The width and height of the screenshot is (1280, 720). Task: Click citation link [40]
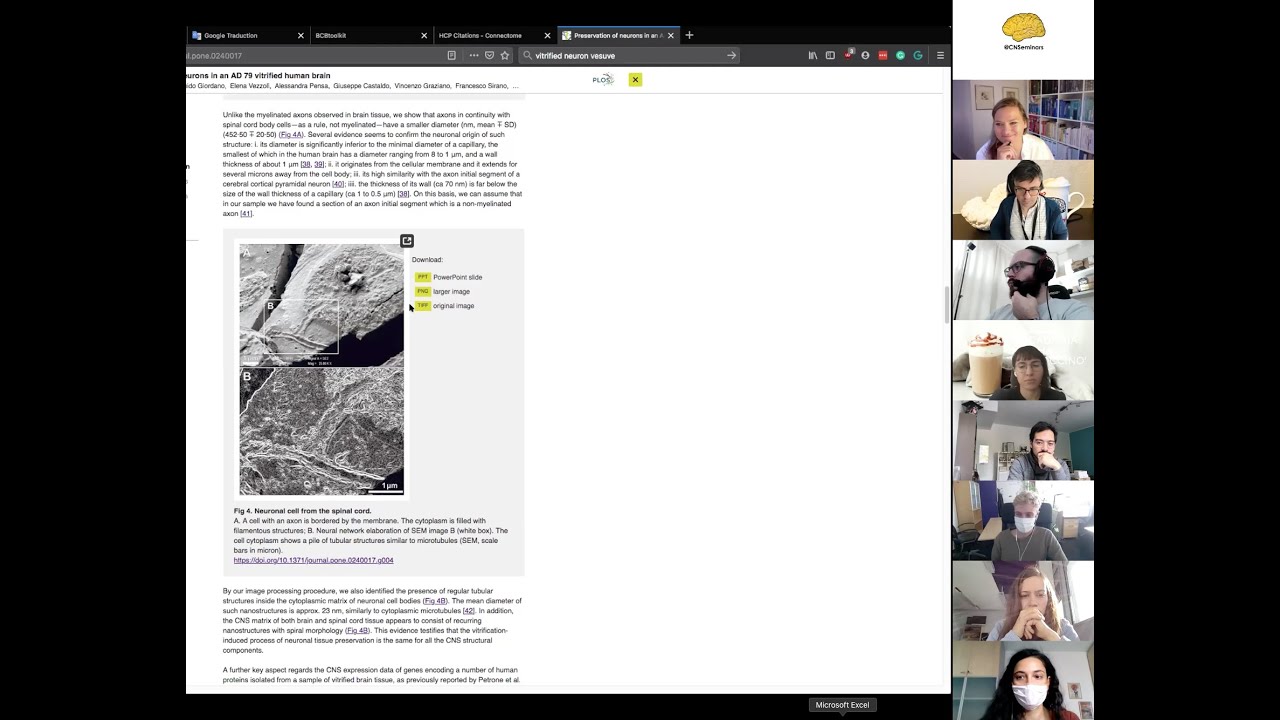pyautogui.click(x=338, y=184)
